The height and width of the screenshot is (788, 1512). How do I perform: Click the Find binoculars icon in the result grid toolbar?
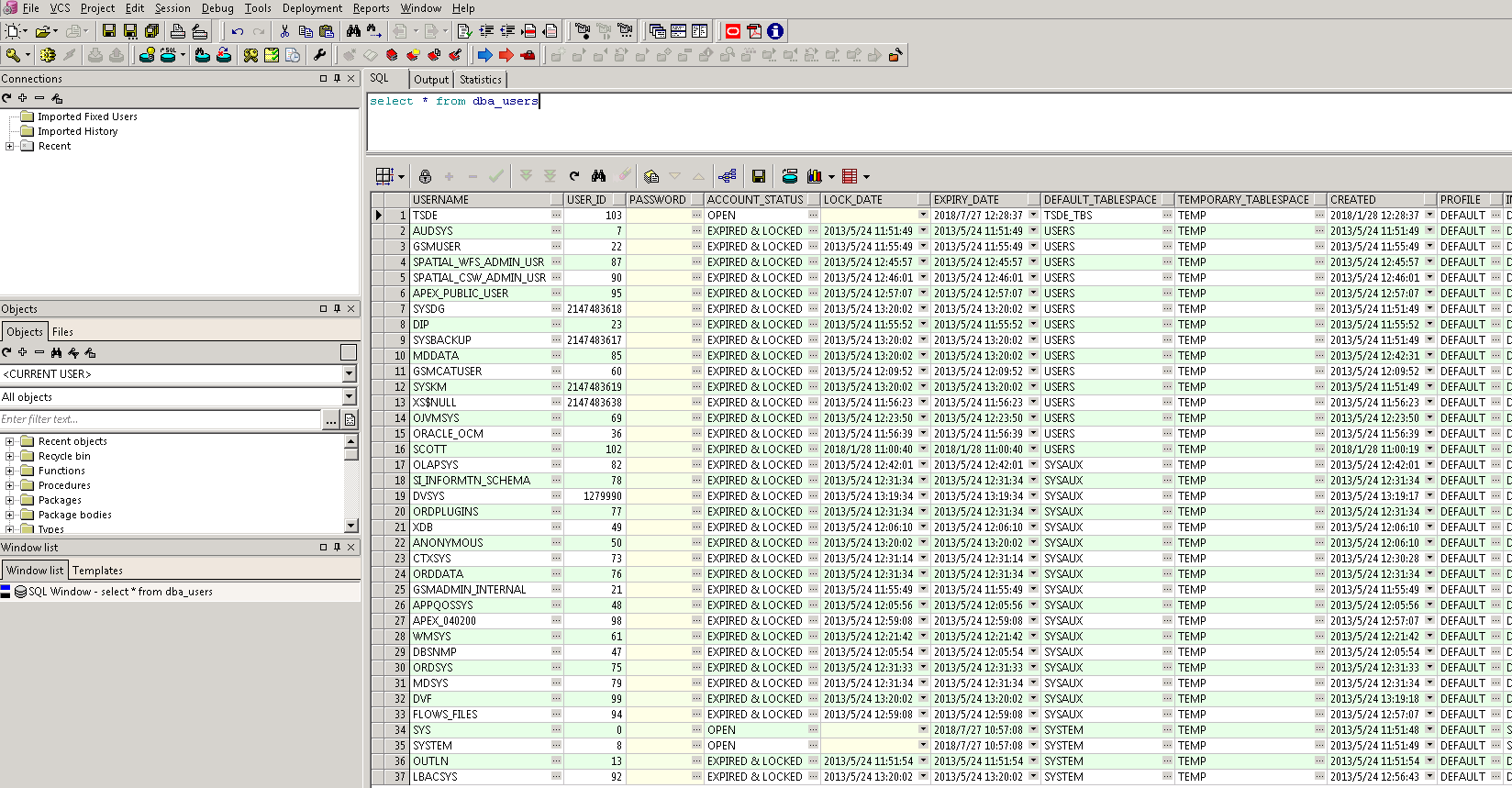(599, 176)
